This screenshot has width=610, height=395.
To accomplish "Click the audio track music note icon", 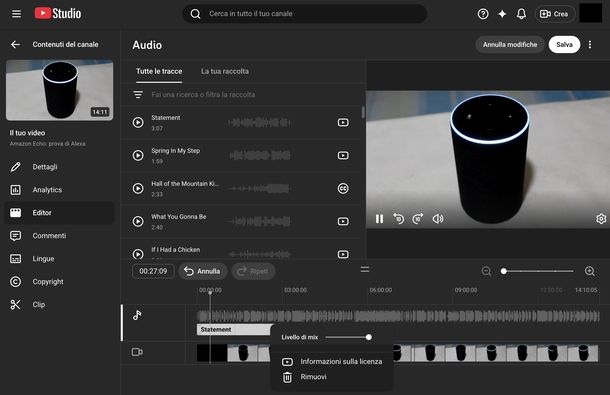I will click(x=137, y=315).
